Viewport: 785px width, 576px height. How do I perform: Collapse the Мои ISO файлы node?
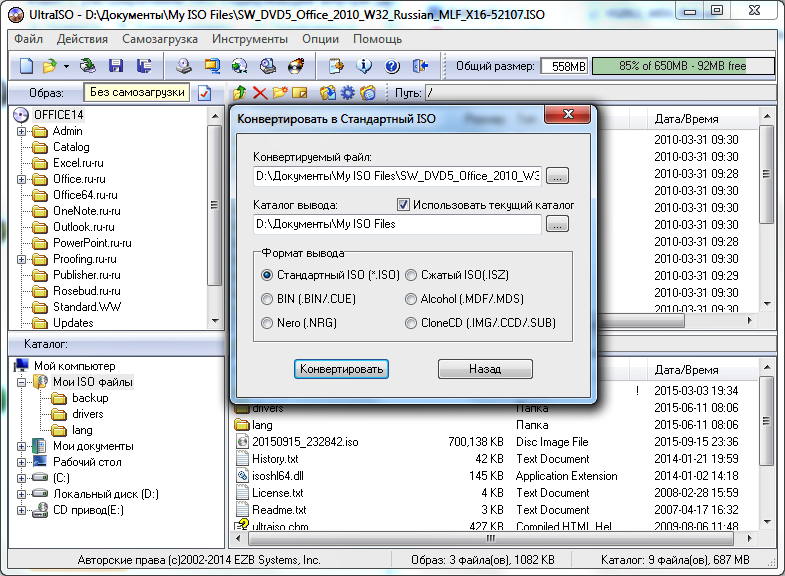click(x=21, y=382)
